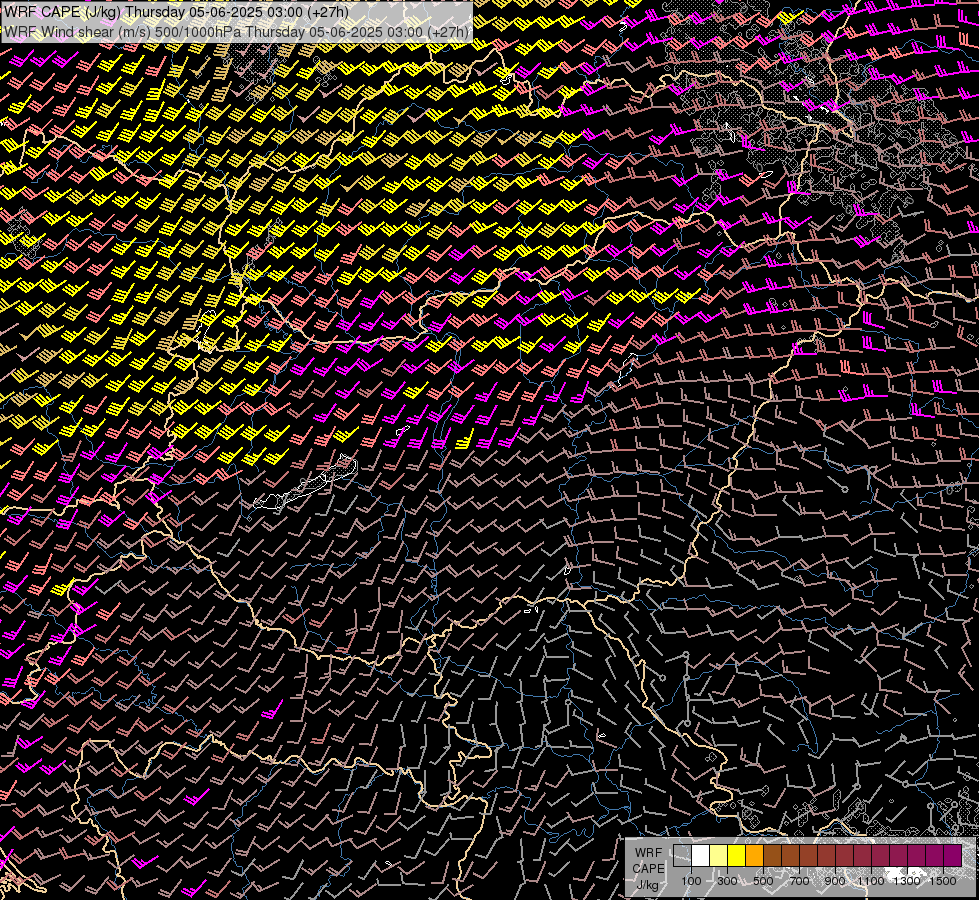
Task: Click the J/kg unit label in legend
Action: coord(647,885)
